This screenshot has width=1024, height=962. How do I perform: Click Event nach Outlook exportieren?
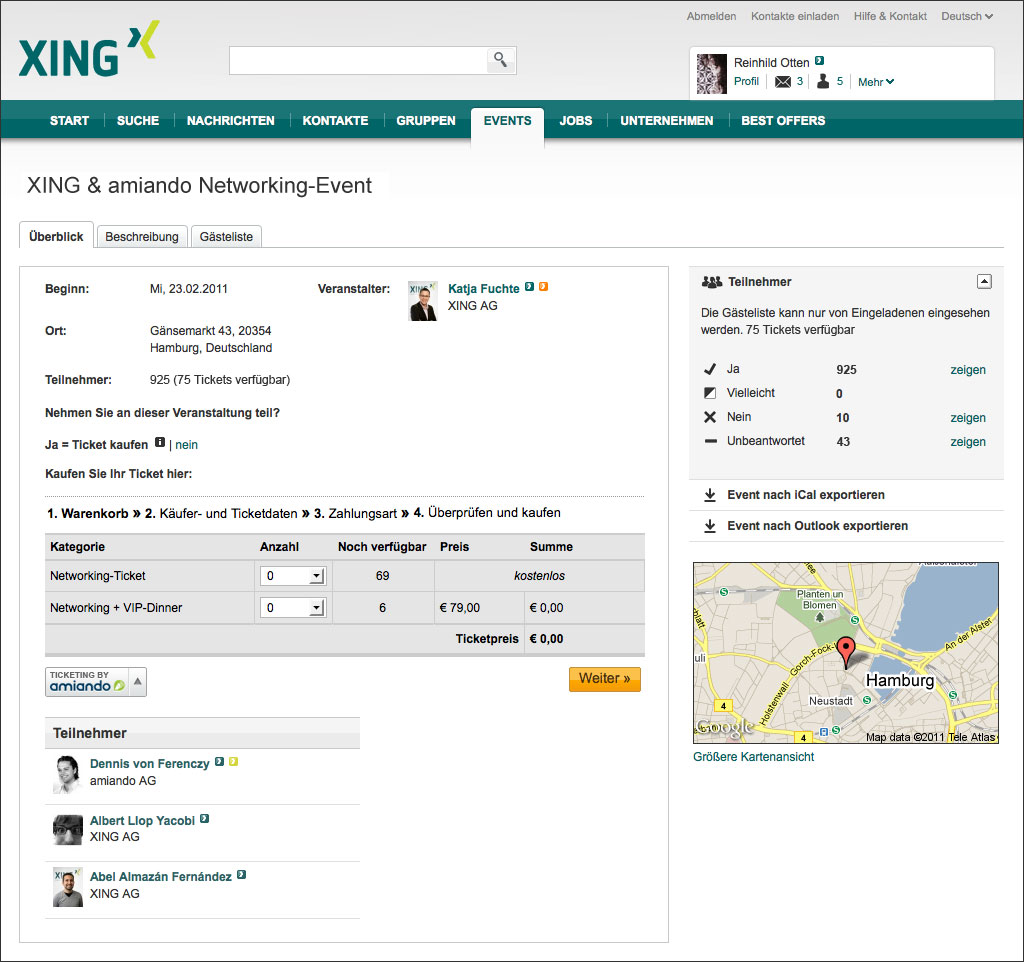coord(818,526)
